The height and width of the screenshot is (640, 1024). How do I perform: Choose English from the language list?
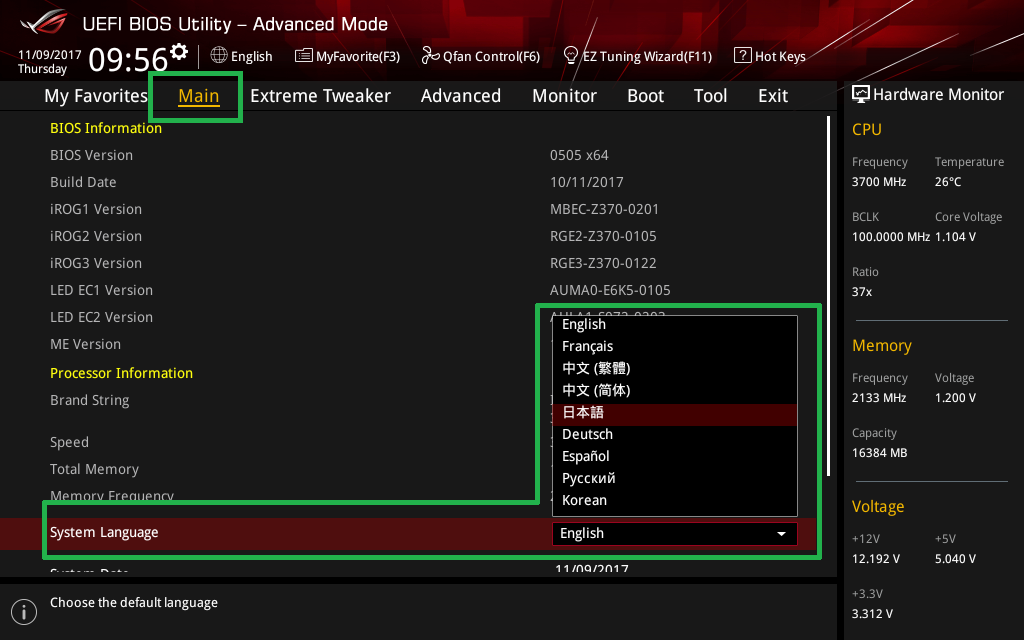coord(675,325)
